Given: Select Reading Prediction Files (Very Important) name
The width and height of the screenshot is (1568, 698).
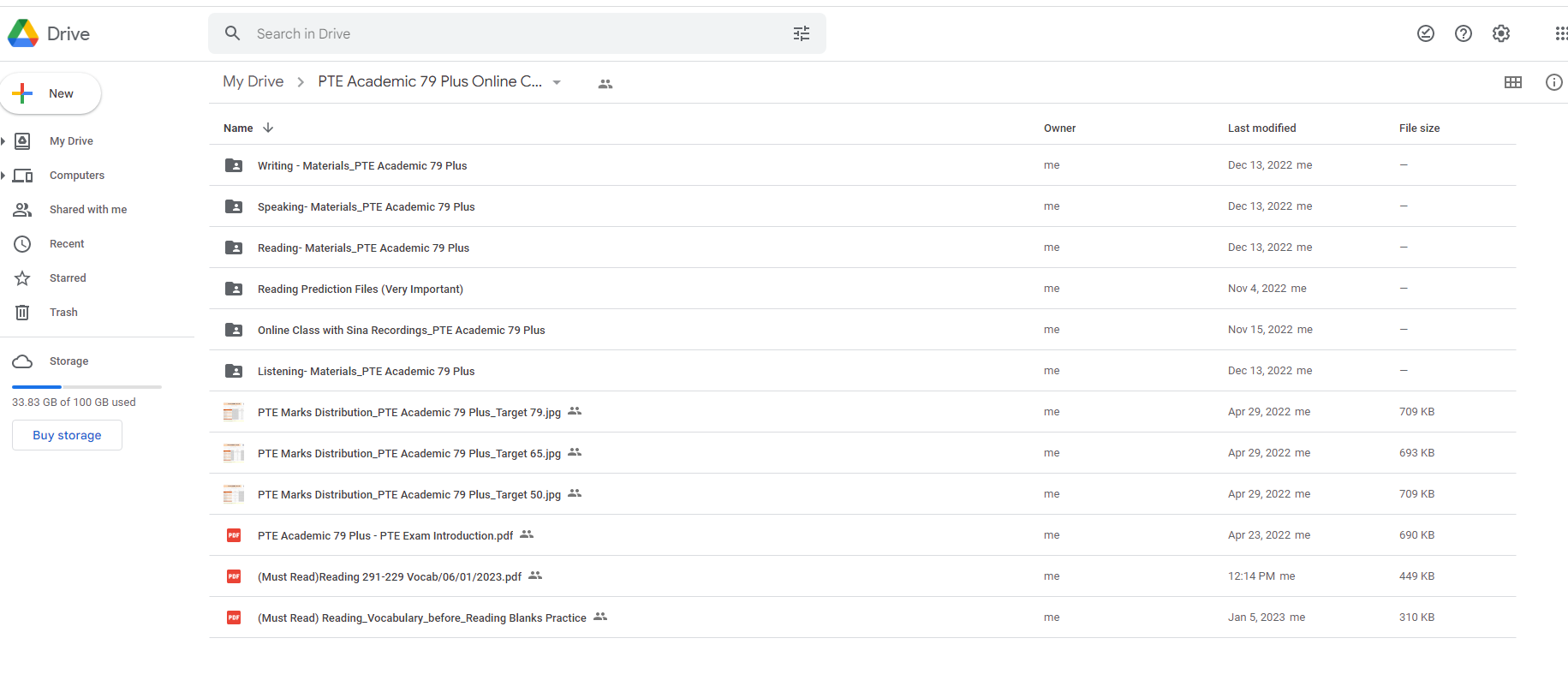Looking at the screenshot, I should click(x=361, y=289).
